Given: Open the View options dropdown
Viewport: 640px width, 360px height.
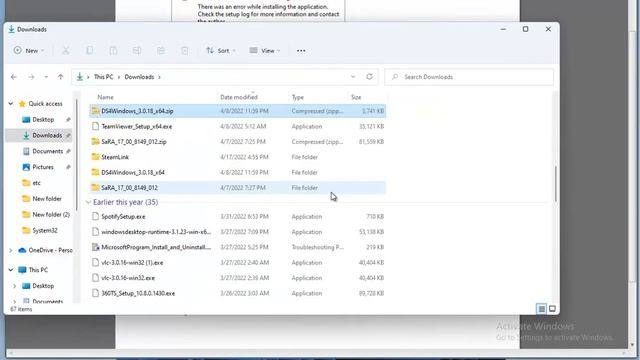Looking at the screenshot, I should 265,51.
